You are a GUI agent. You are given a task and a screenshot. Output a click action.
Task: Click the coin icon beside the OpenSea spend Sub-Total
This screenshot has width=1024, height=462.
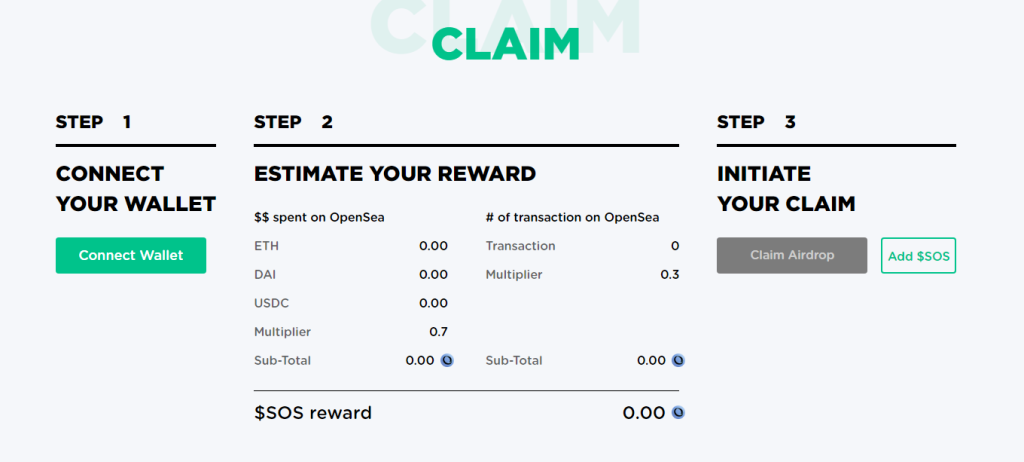tap(447, 360)
